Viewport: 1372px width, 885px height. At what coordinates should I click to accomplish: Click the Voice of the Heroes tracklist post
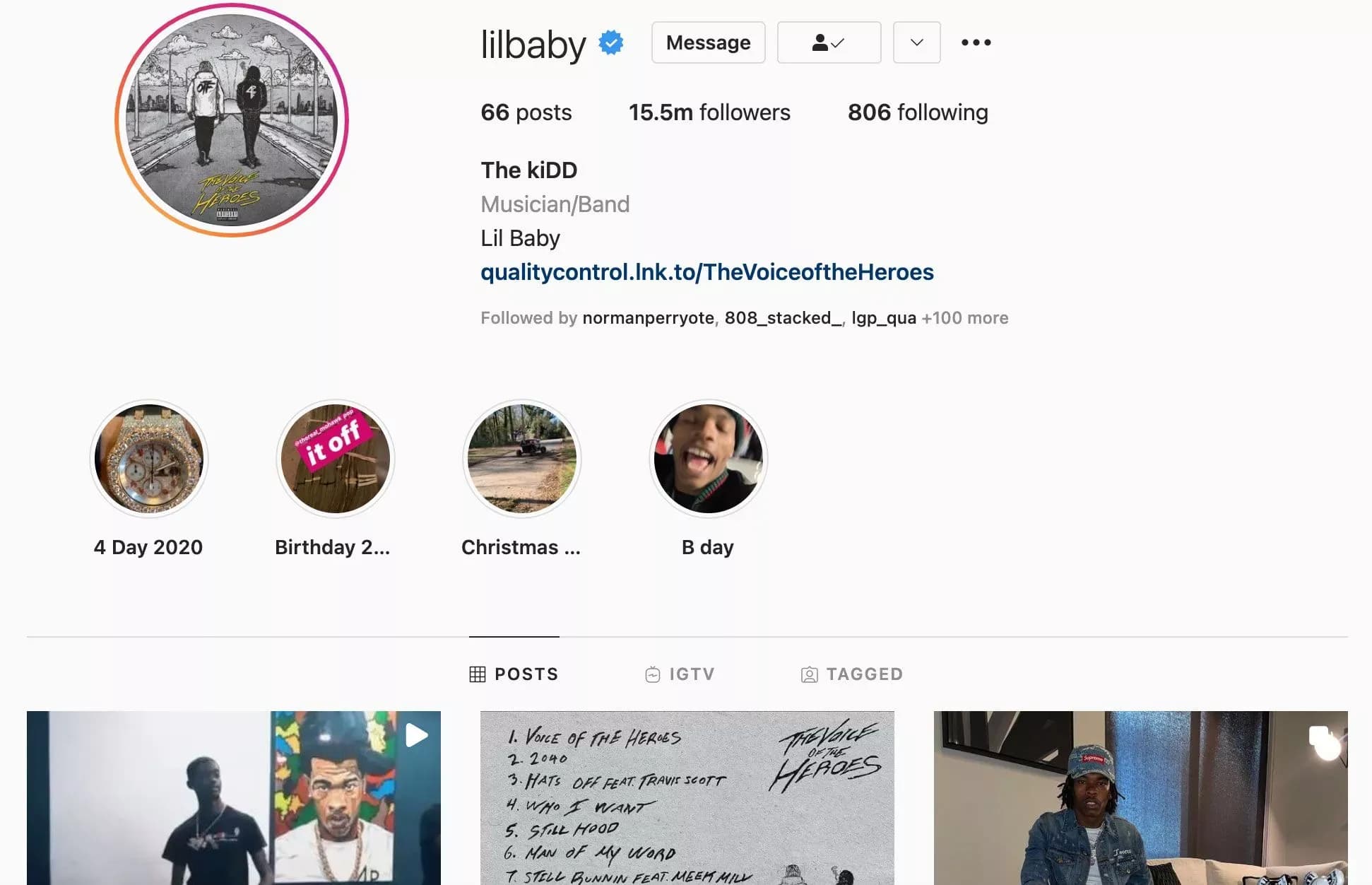click(x=687, y=797)
